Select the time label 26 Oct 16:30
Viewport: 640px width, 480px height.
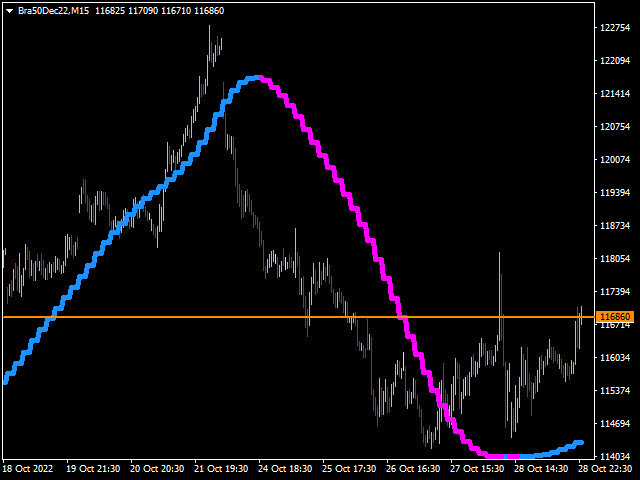tap(413, 469)
